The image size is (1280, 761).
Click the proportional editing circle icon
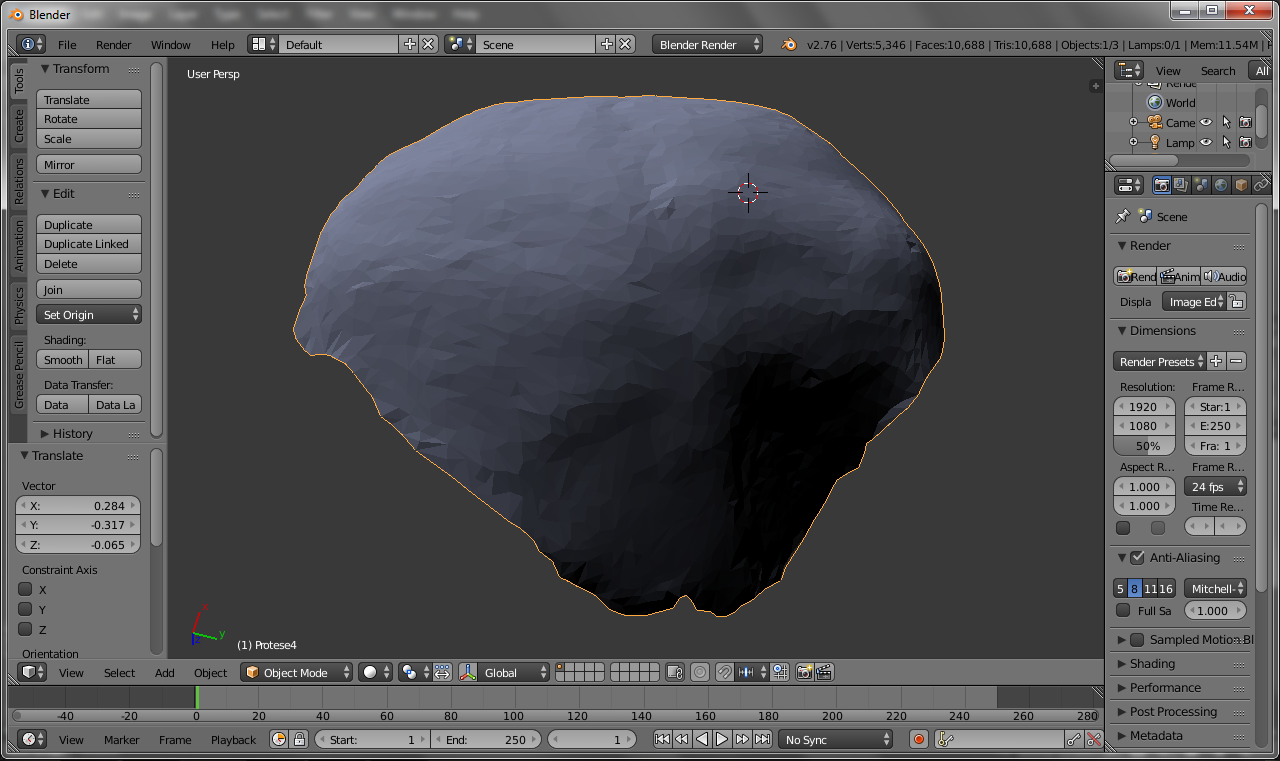coord(700,673)
